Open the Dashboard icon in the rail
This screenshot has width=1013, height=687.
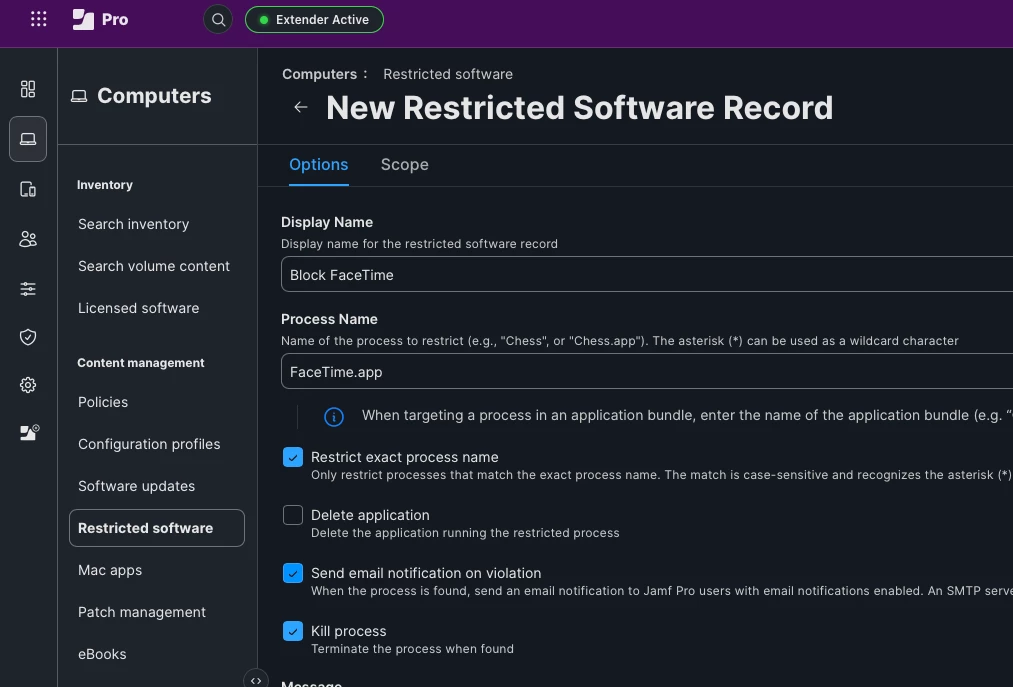(28, 89)
